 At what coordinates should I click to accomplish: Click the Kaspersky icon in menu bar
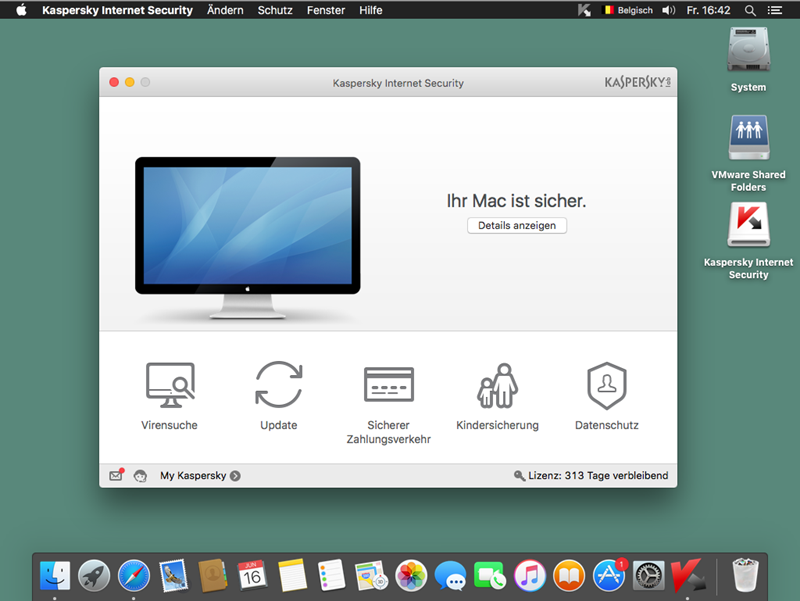pos(585,10)
